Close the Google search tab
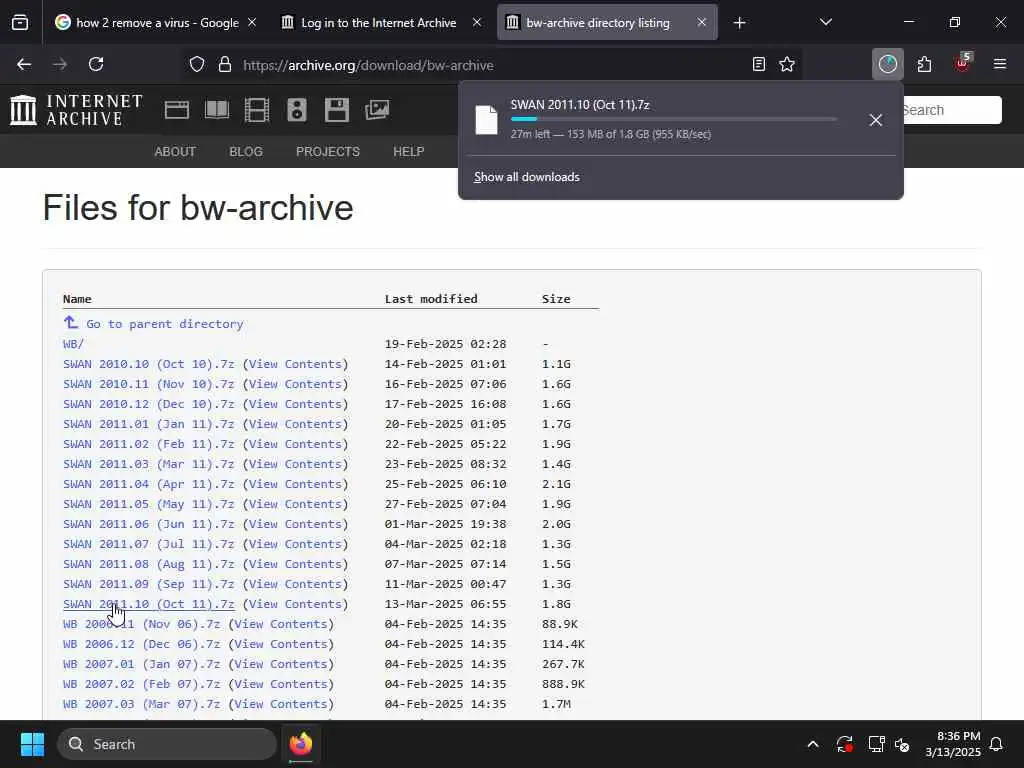The height and width of the screenshot is (768, 1024). (252, 23)
